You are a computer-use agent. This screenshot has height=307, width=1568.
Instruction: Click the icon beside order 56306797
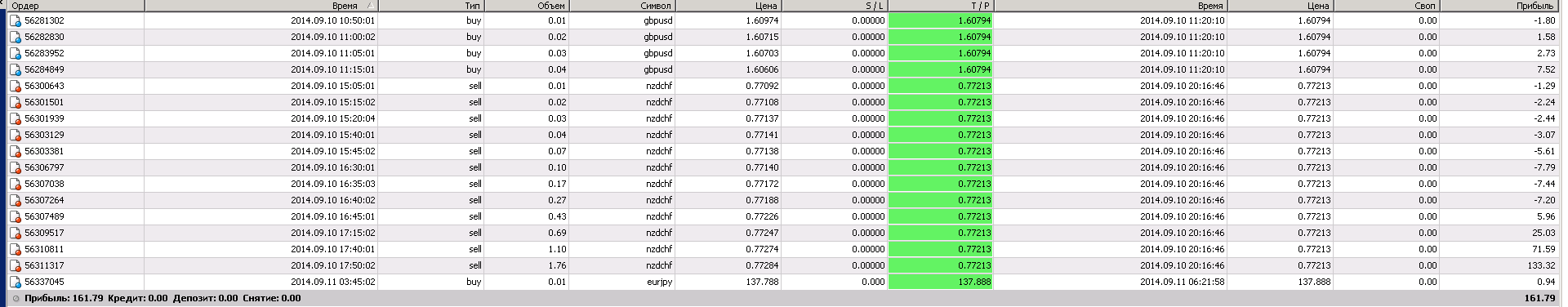tap(16, 167)
